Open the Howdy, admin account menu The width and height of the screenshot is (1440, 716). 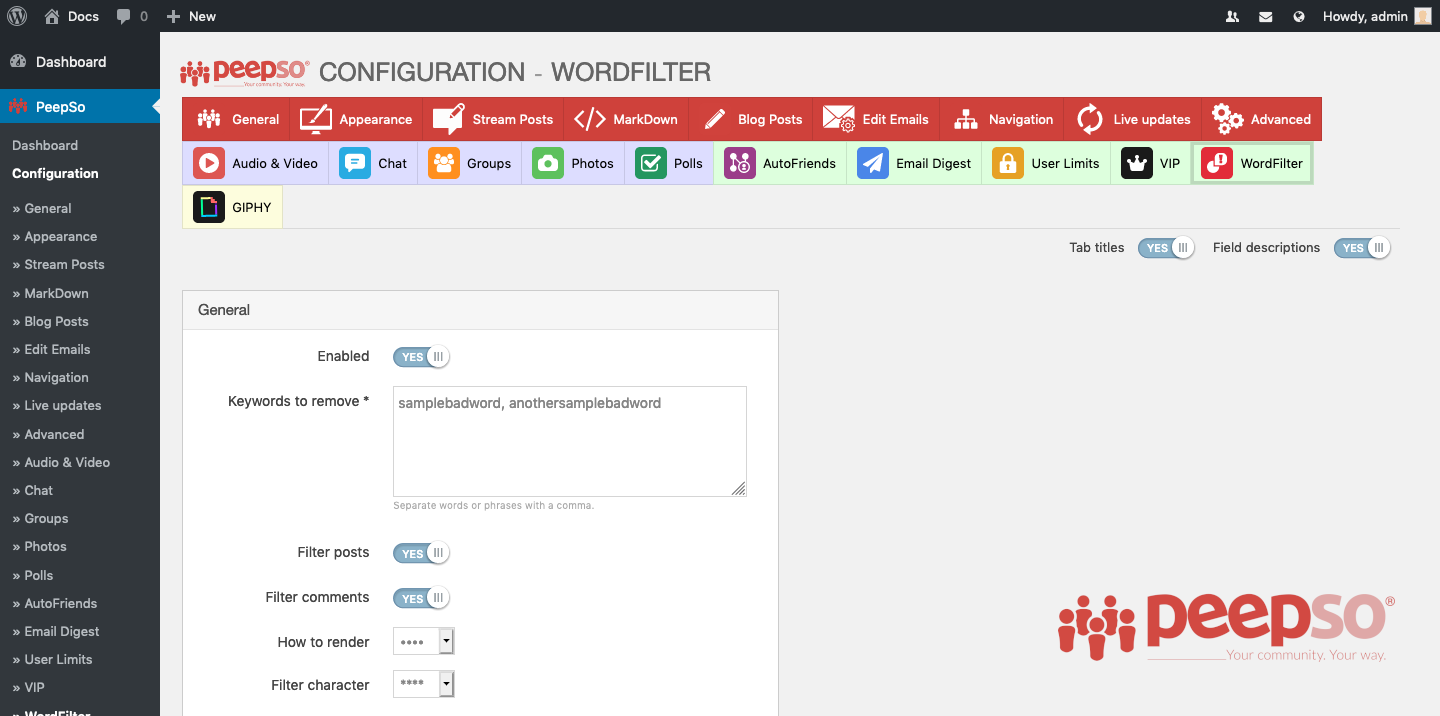coord(1377,16)
